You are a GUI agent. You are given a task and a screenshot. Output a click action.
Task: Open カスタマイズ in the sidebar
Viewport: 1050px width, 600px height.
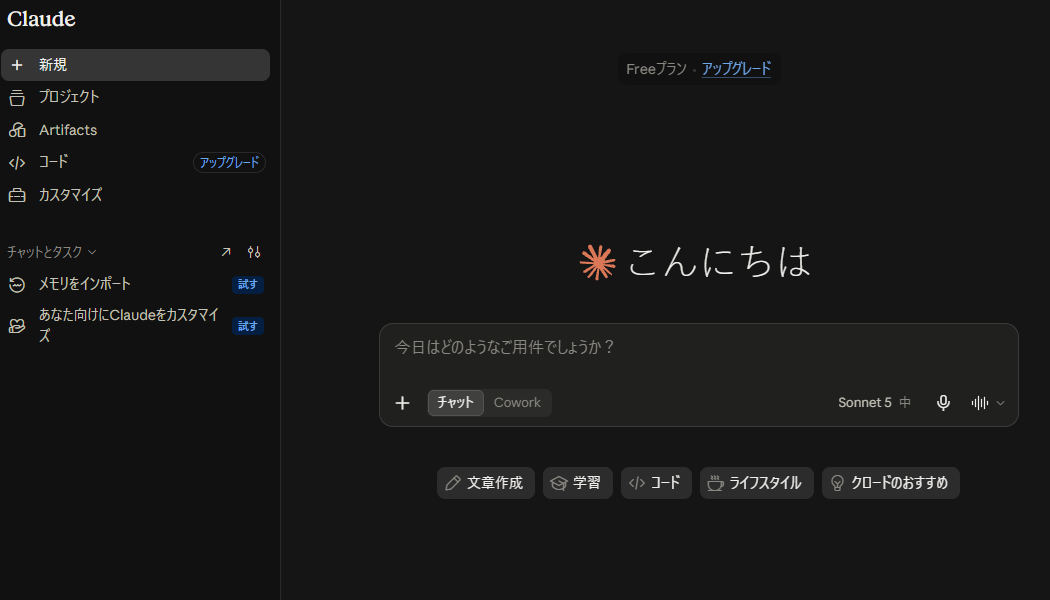click(x=135, y=195)
